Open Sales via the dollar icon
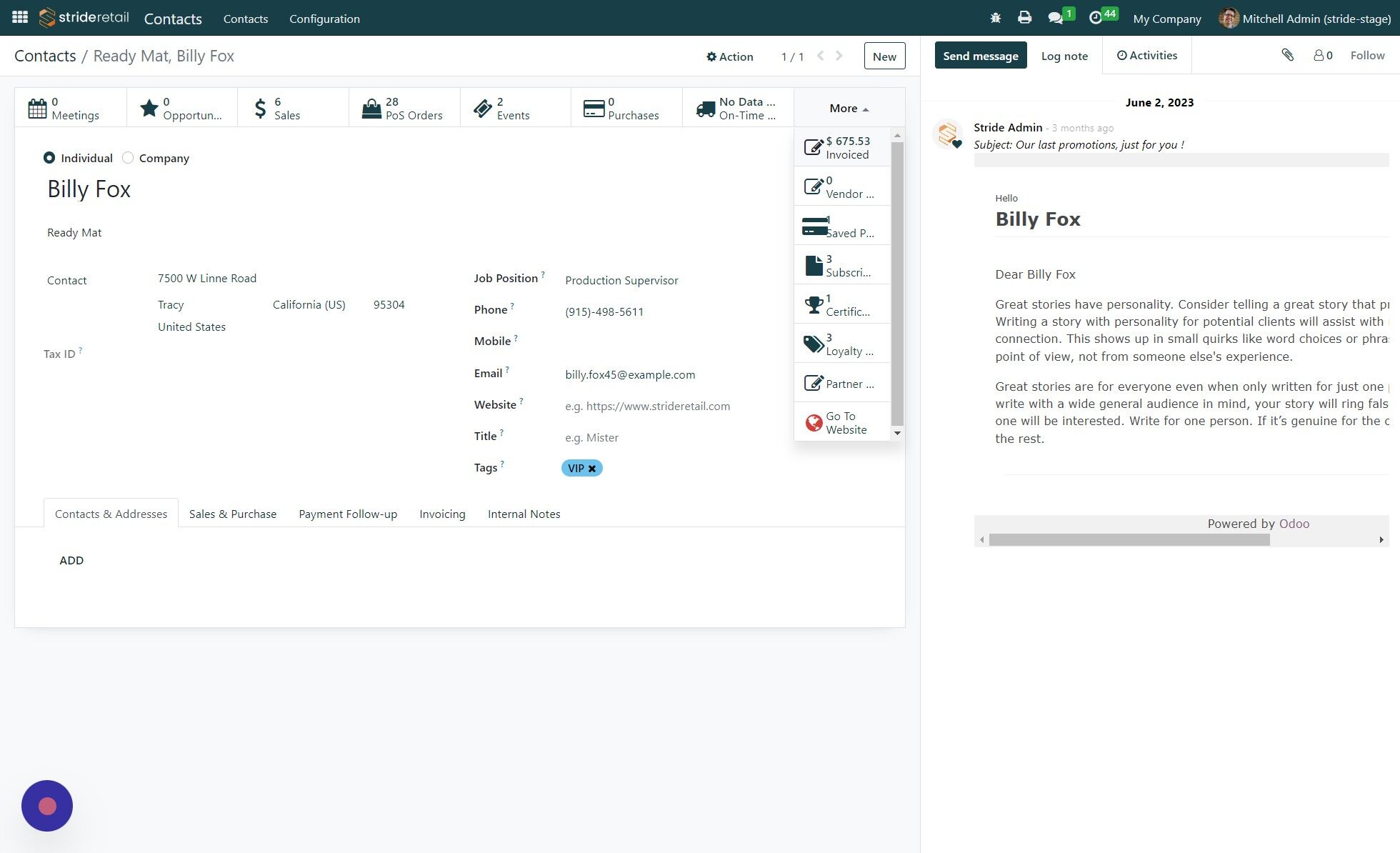The width and height of the screenshot is (1400, 853). (x=260, y=108)
